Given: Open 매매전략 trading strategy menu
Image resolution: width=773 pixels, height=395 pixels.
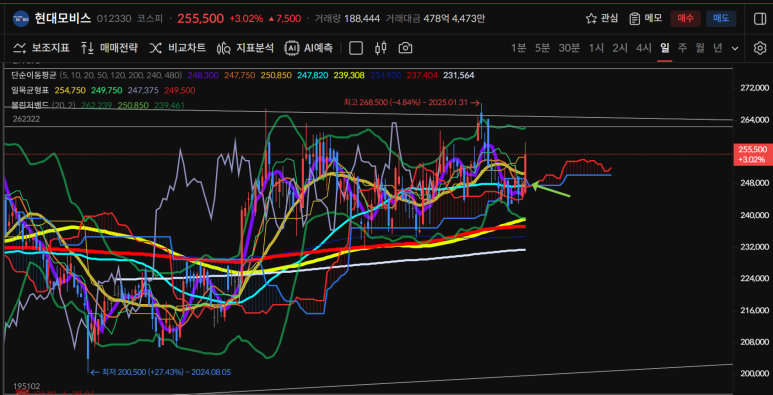Looking at the screenshot, I should pyautogui.click(x=109, y=48).
